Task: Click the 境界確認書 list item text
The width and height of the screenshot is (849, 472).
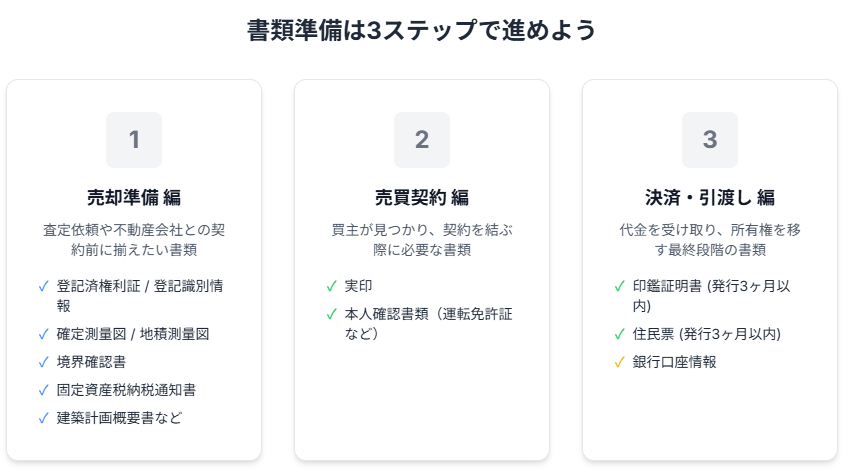Action: click(x=91, y=362)
